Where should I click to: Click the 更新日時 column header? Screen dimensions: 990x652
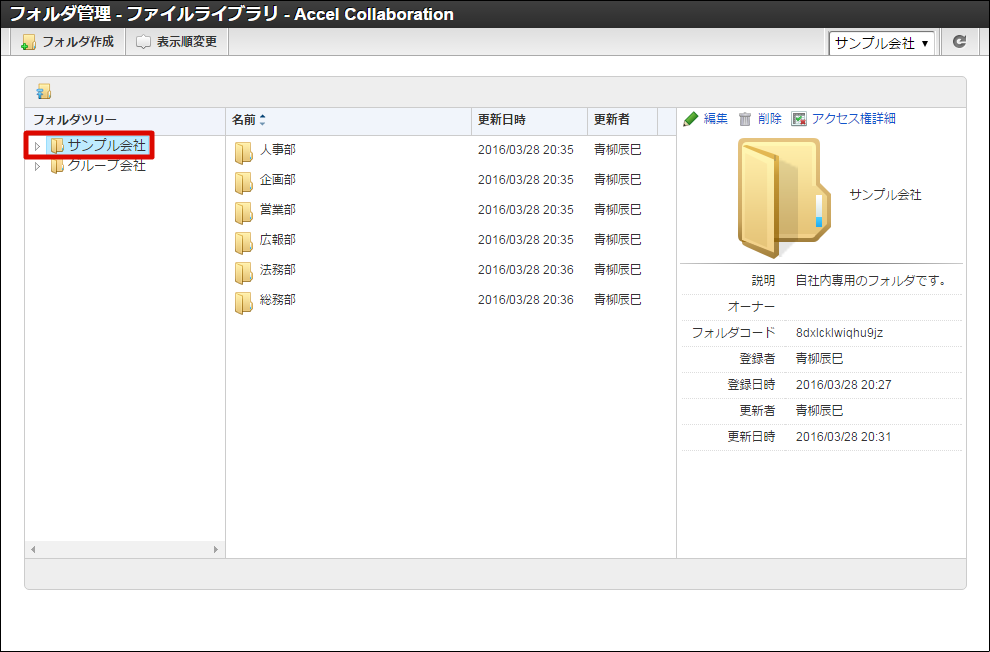[x=530, y=120]
